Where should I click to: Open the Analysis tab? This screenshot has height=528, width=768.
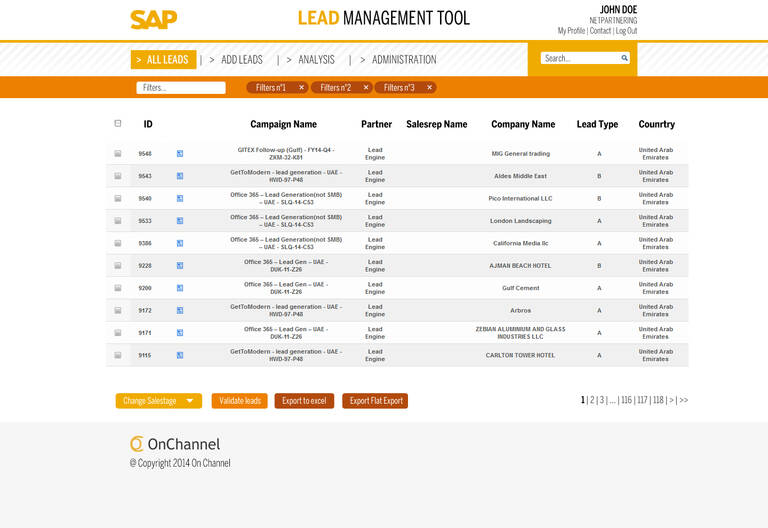(x=316, y=60)
